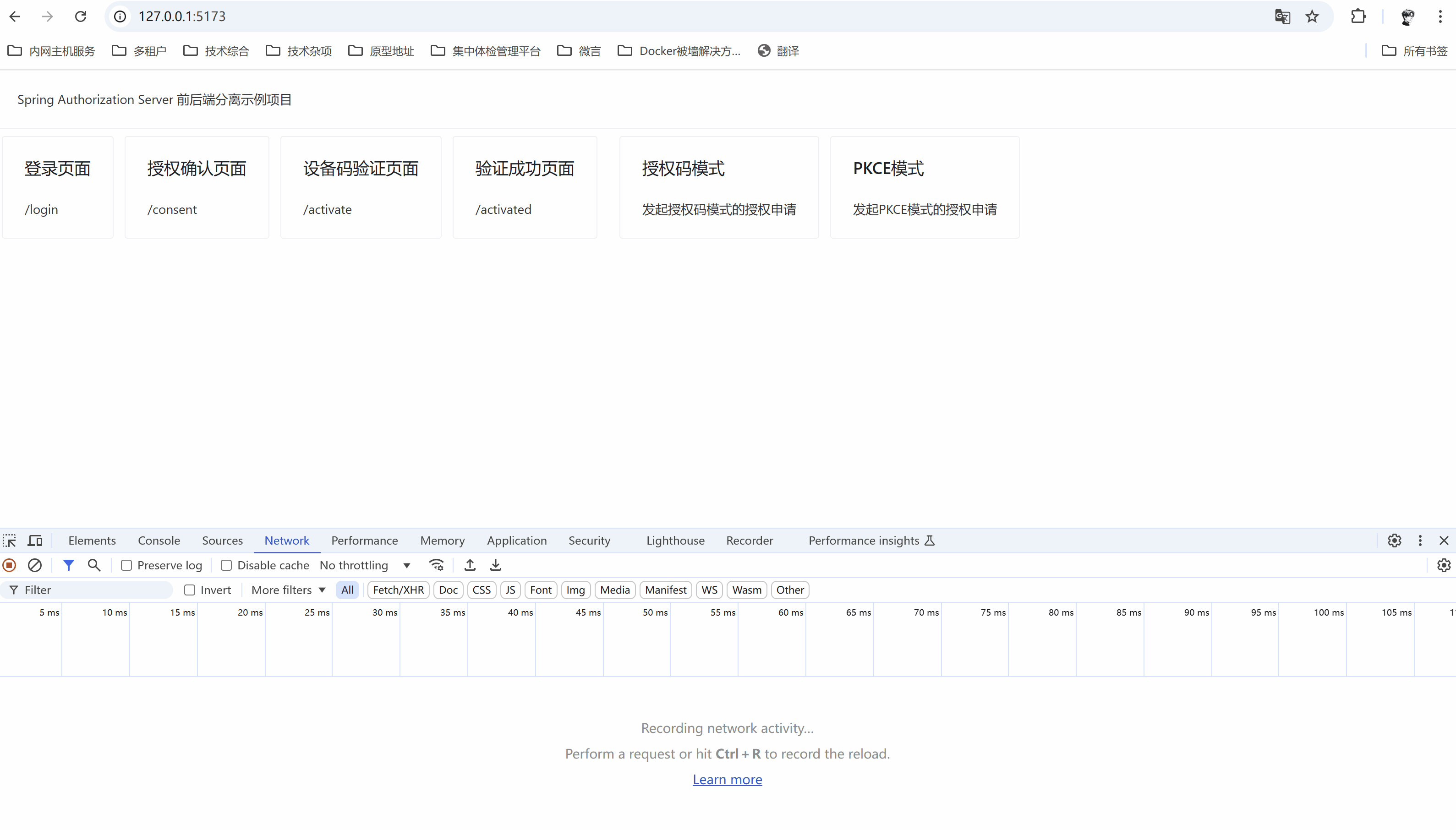The height and width of the screenshot is (830, 1456).
Task: Clear the network log
Action: click(x=35, y=565)
